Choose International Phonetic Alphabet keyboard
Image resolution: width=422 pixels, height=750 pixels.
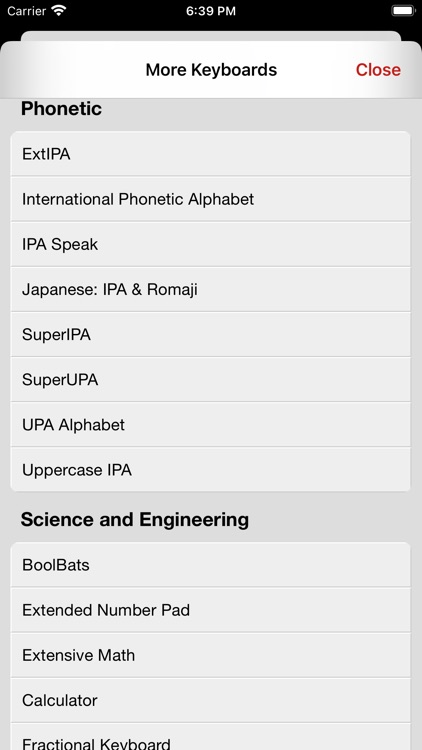[211, 199]
